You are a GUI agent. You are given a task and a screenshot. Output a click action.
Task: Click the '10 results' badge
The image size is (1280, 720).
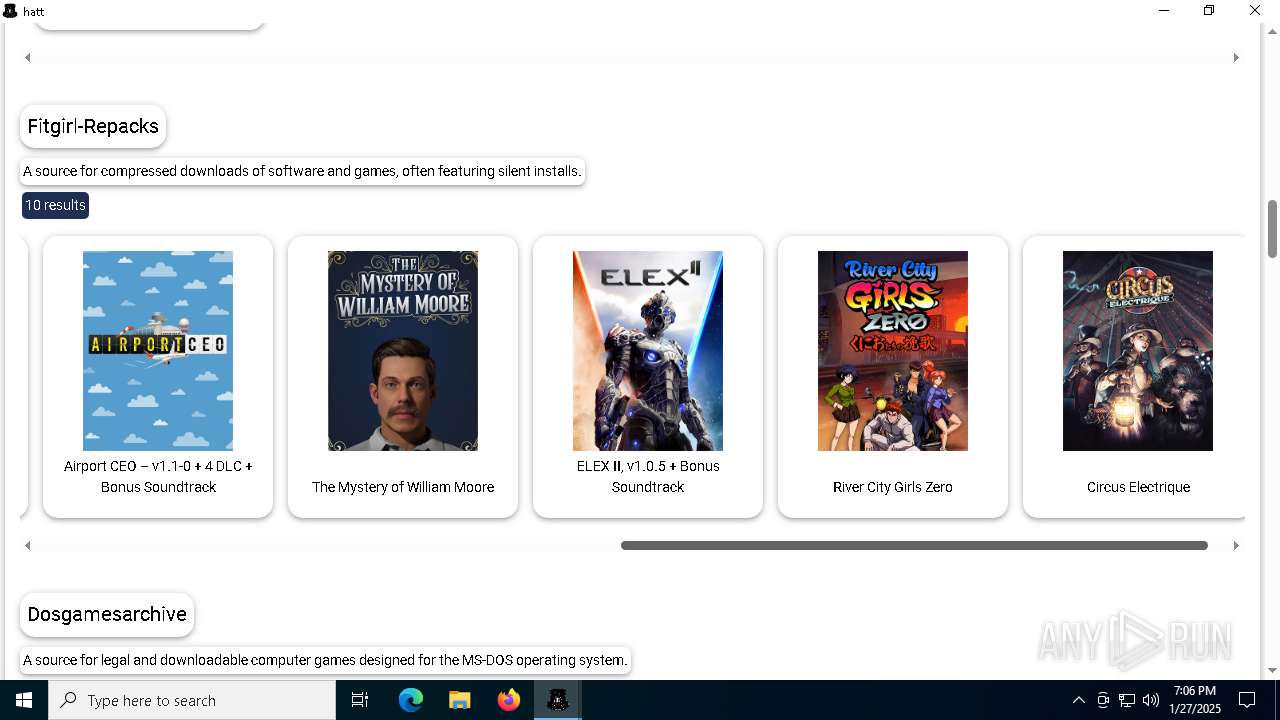click(55, 205)
